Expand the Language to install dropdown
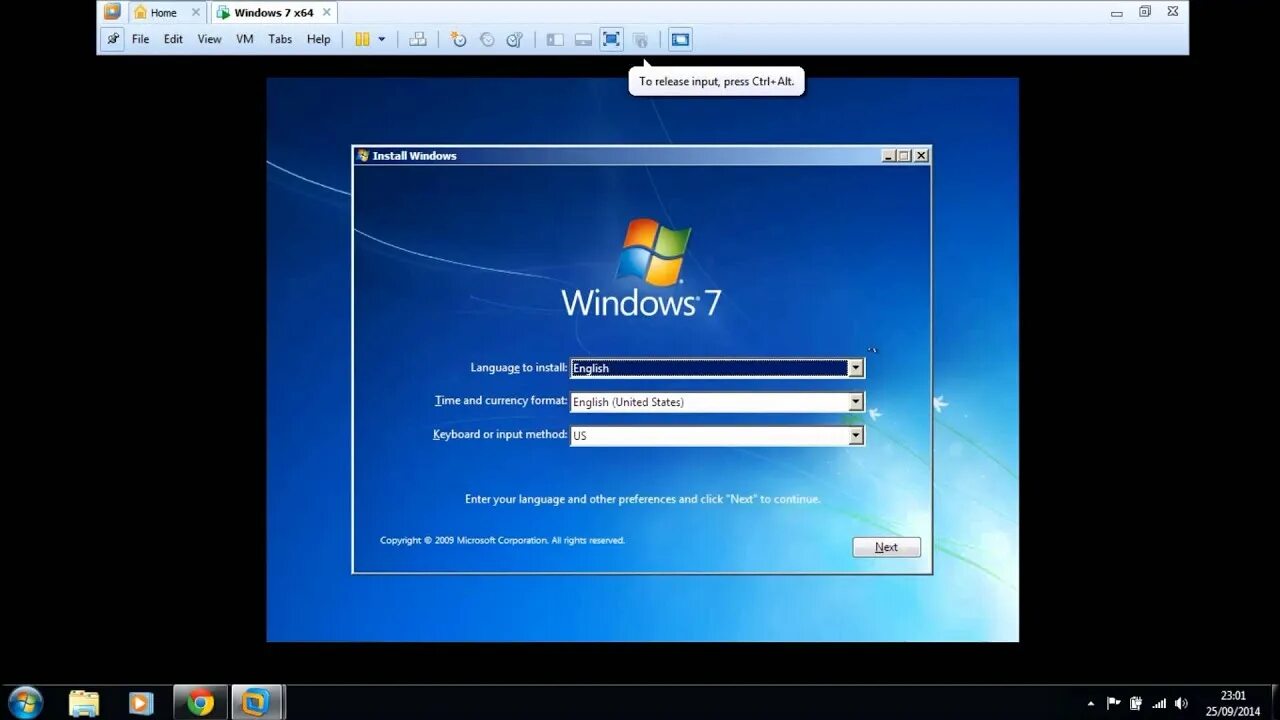This screenshot has height=720, width=1280. click(855, 368)
